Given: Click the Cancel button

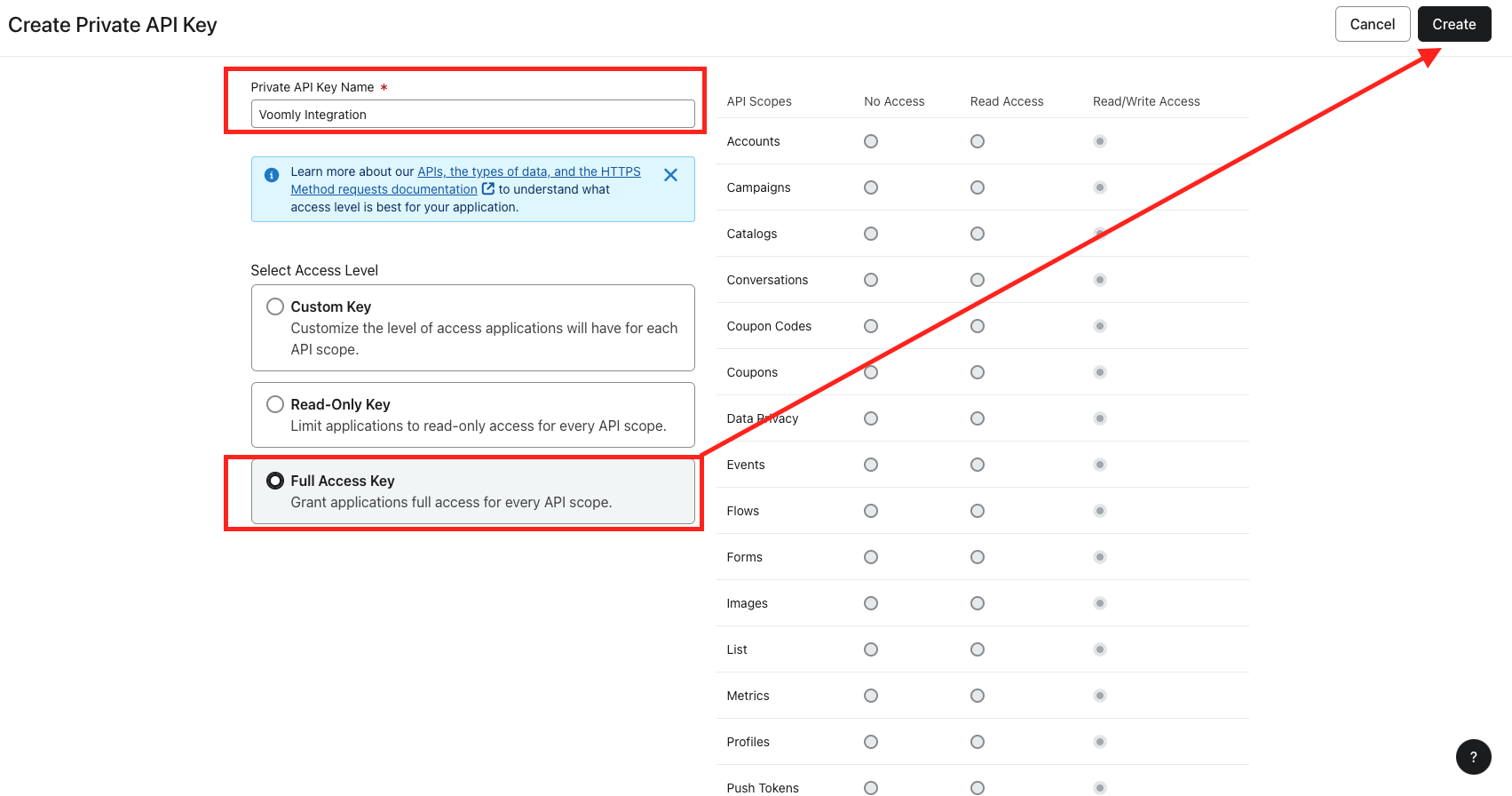Looking at the screenshot, I should (x=1373, y=24).
